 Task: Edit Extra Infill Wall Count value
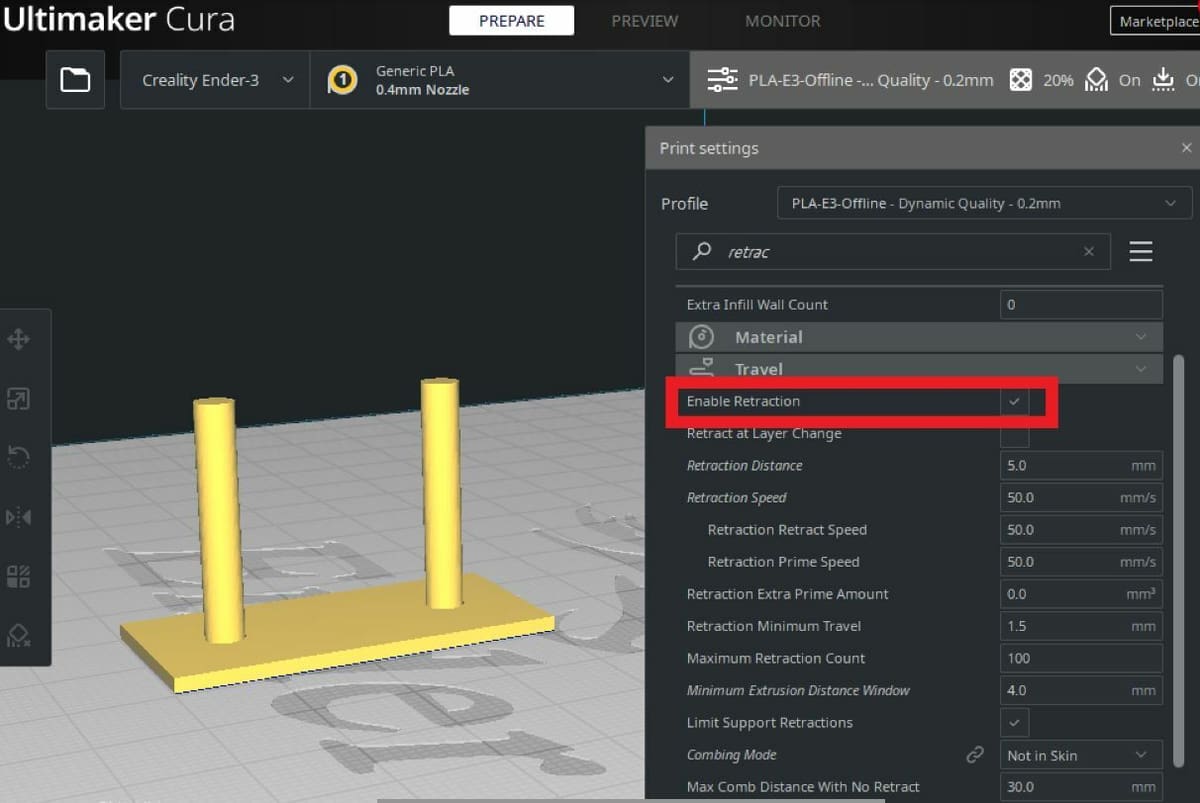pyautogui.click(x=1081, y=304)
